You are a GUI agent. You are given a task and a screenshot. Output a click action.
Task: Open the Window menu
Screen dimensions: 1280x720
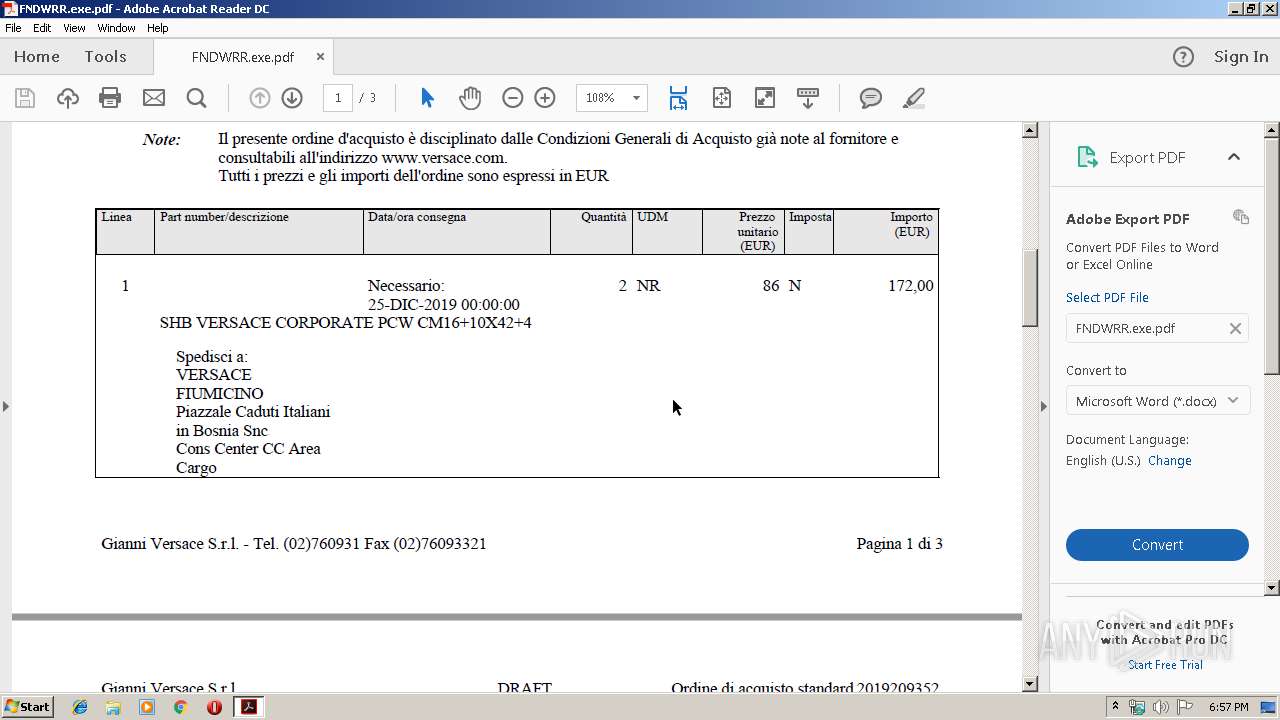point(116,28)
